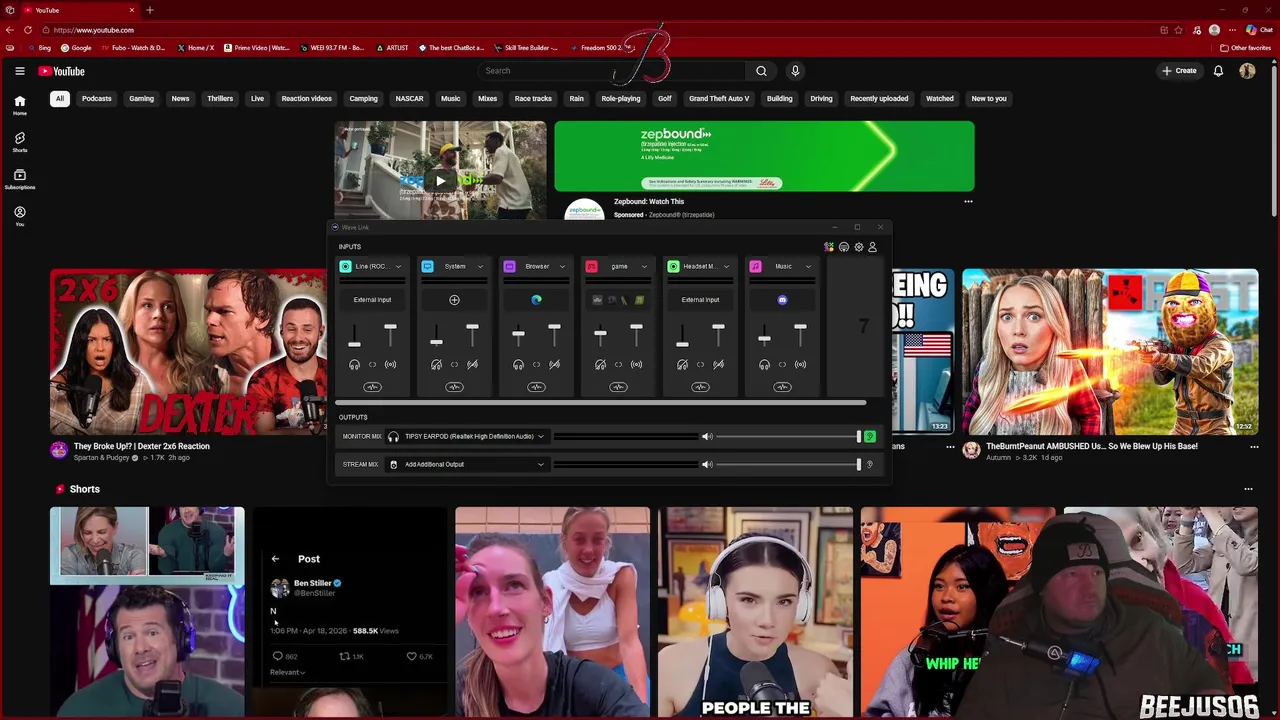
Task: Click the Browser channel monitor fader
Action: click(x=518, y=335)
